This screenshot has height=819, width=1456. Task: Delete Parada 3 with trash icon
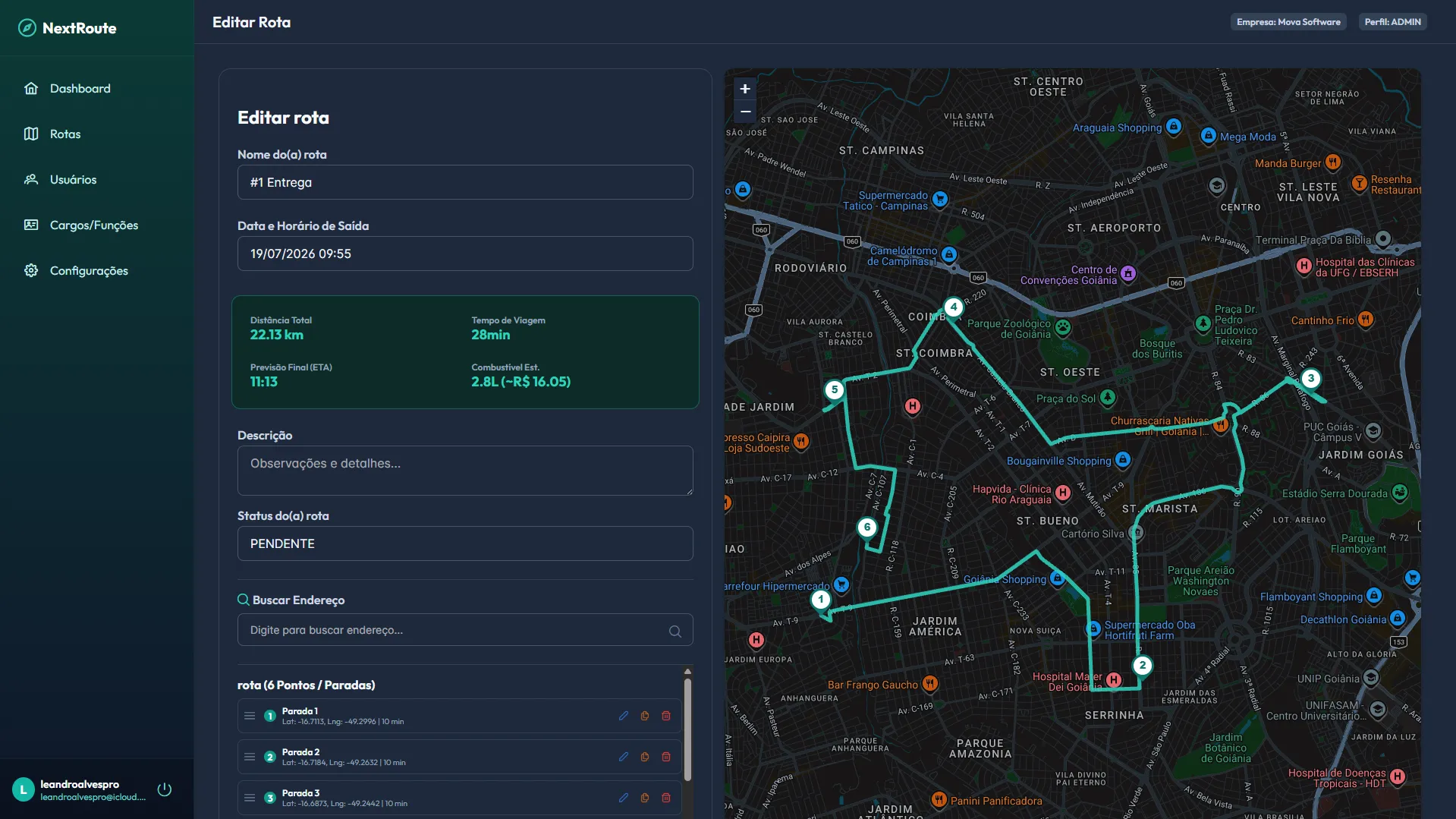tap(666, 798)
